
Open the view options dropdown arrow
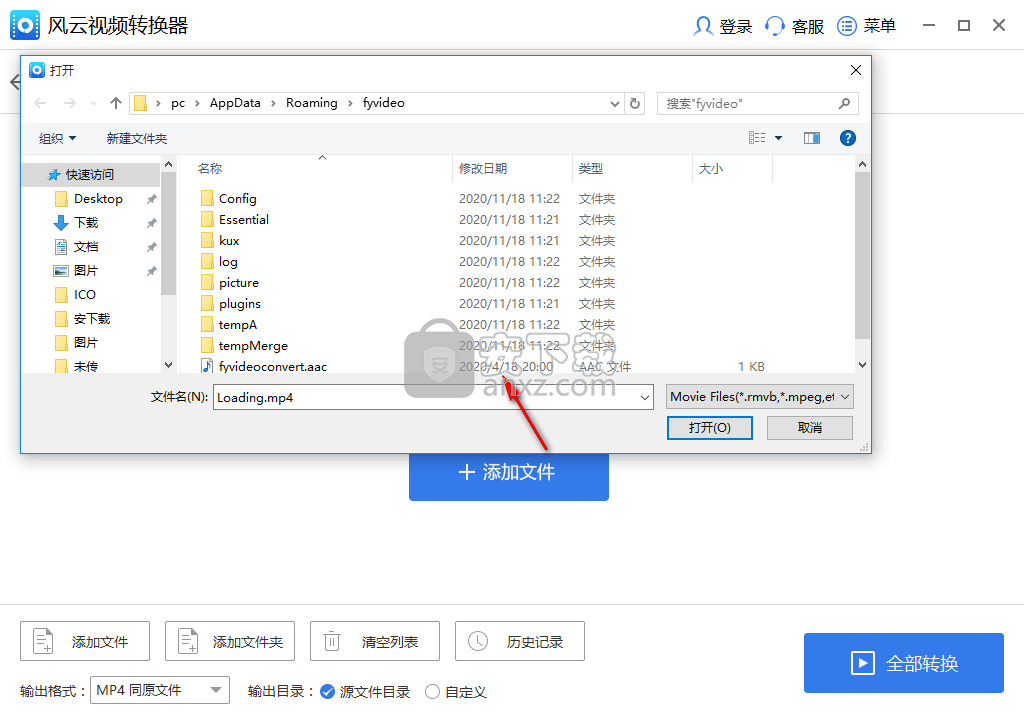tap(778, 138)
